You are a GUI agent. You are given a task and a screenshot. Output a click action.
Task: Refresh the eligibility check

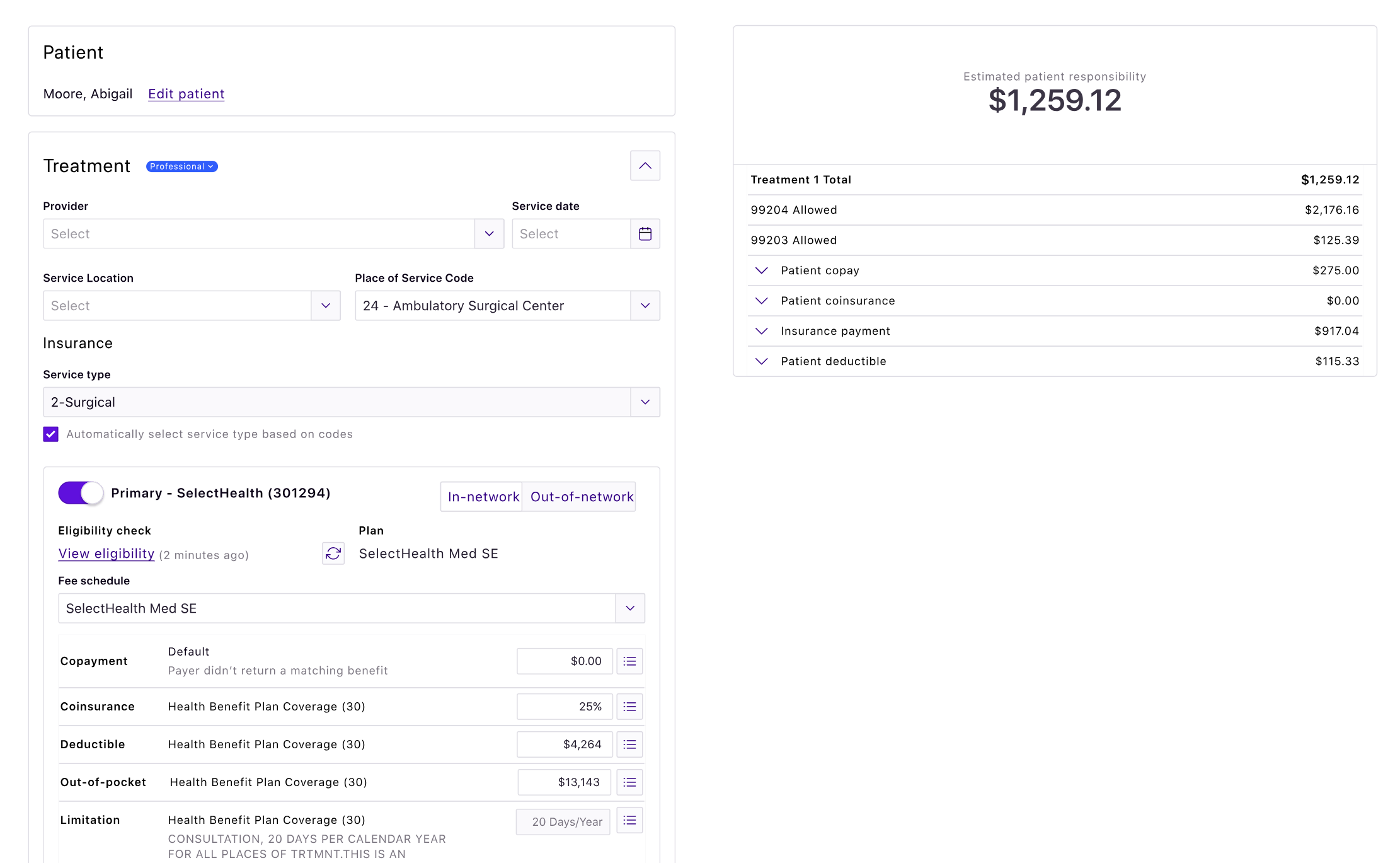(x=333, y=553)
